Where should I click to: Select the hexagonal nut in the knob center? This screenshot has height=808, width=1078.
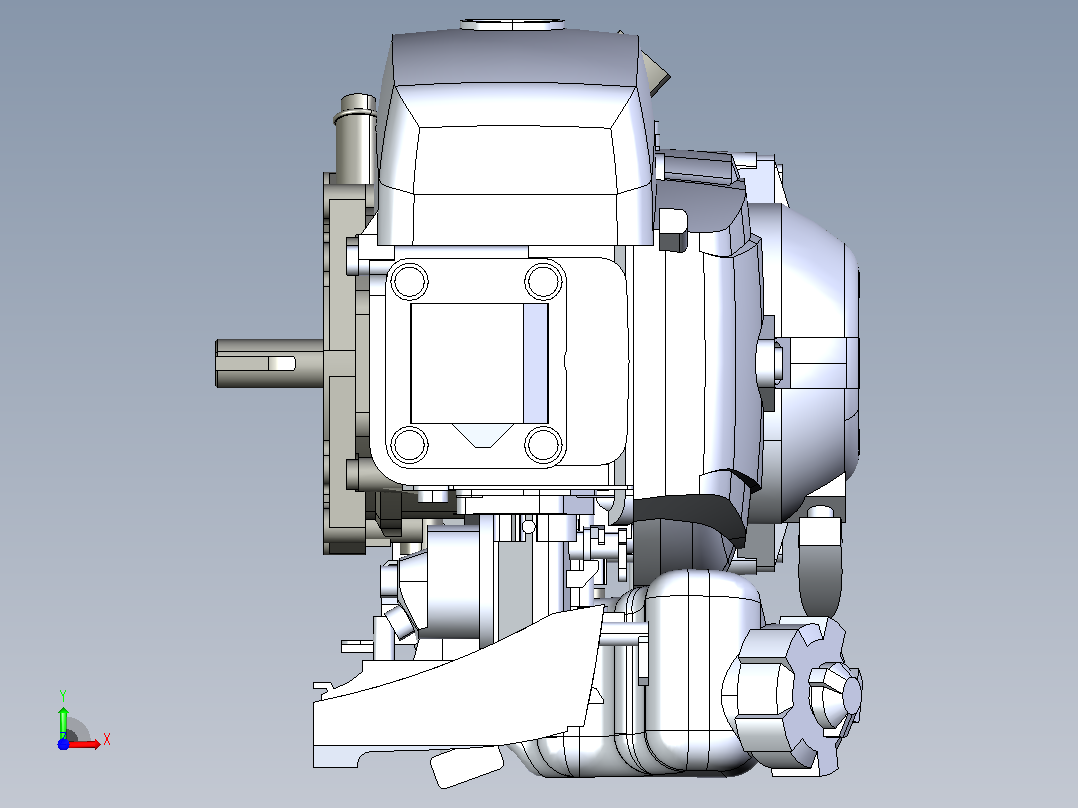(x=835, y=691)
